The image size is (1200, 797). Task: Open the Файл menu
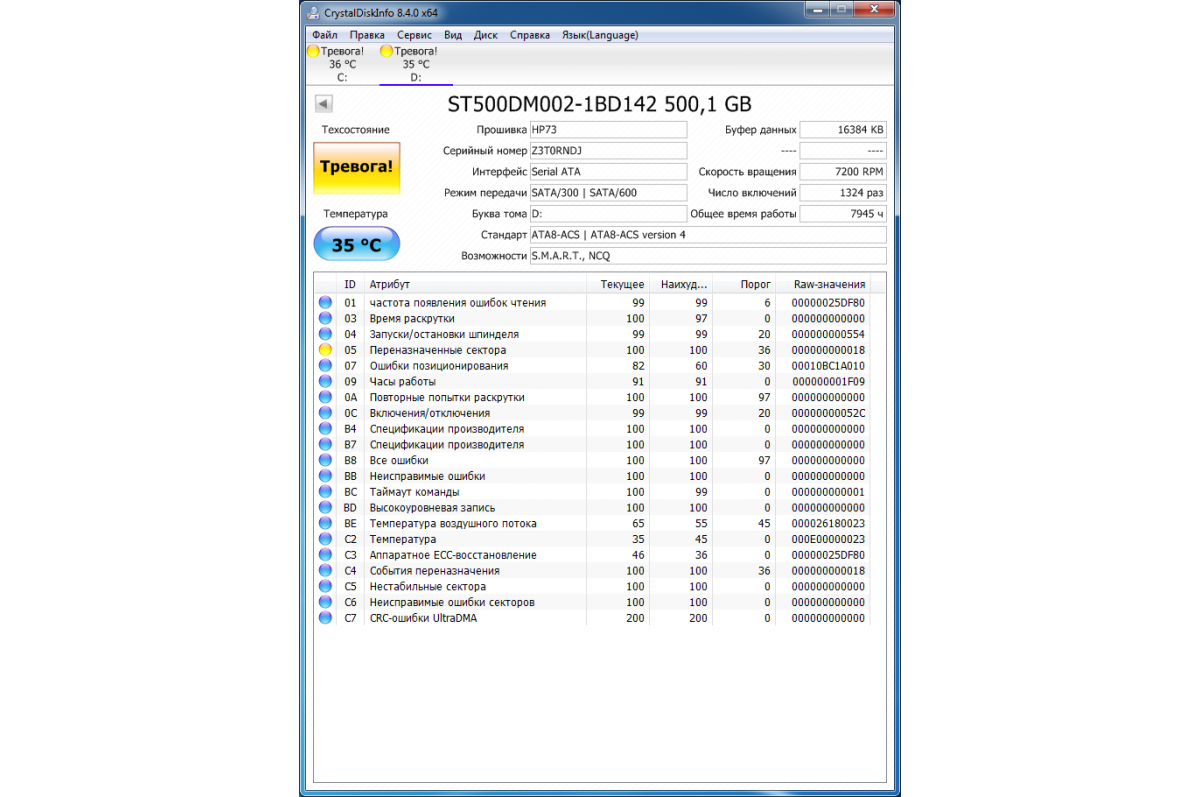tap(324, 35)
